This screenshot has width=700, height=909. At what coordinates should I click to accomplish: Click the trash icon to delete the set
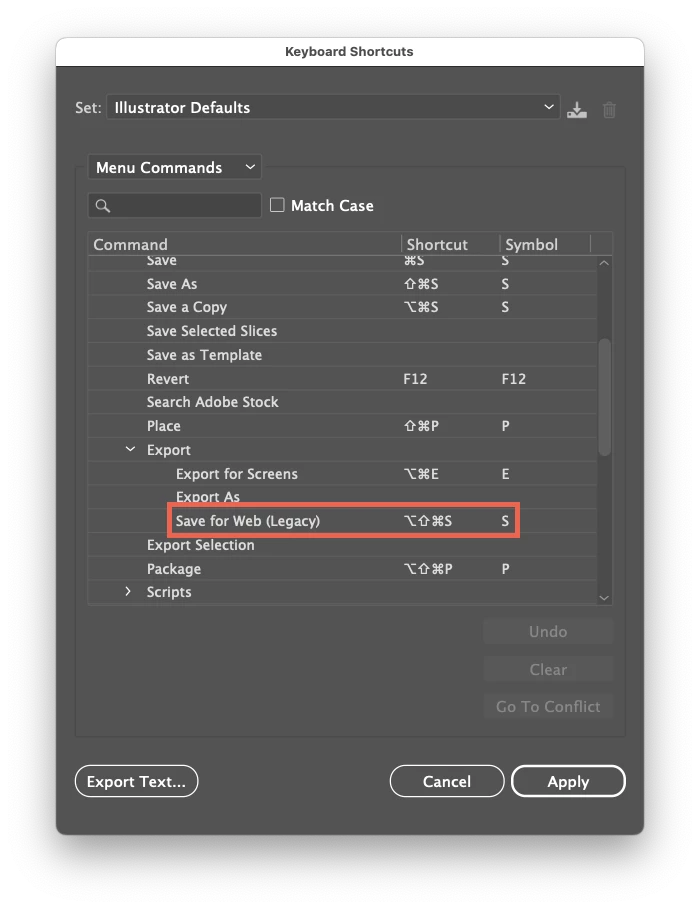coord(609,110)
